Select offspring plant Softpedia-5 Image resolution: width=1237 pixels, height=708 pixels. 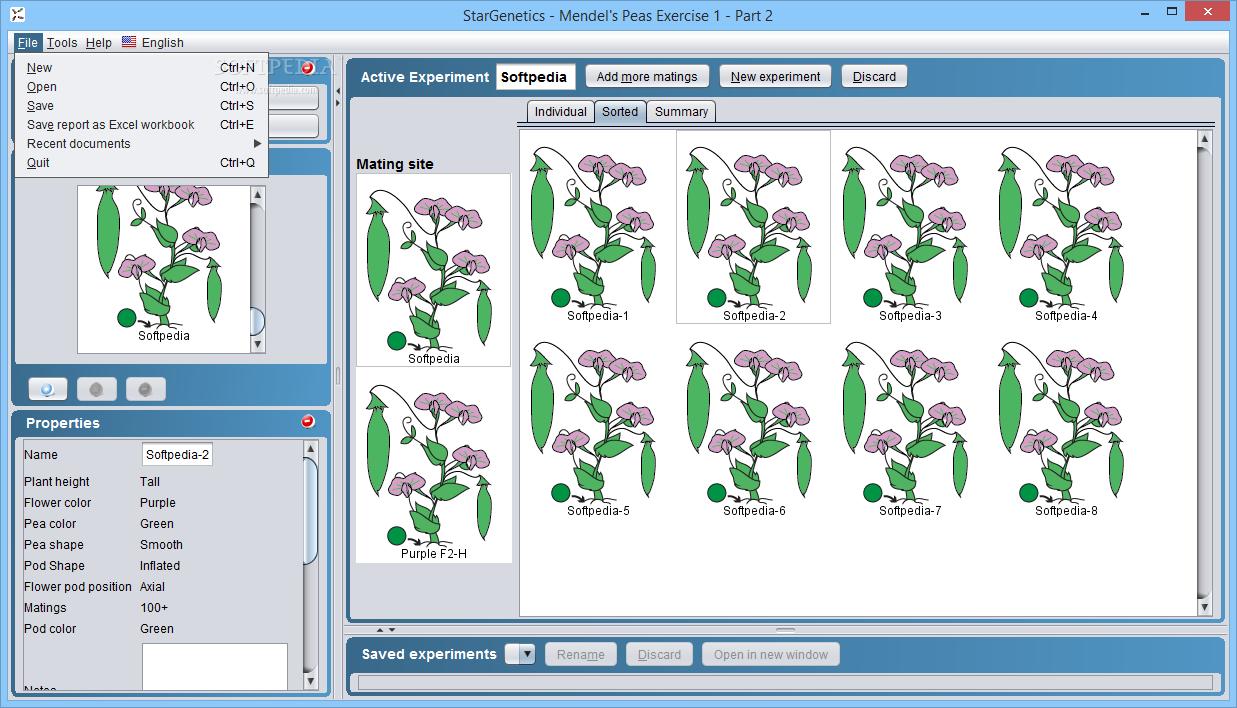coord(598,422)
